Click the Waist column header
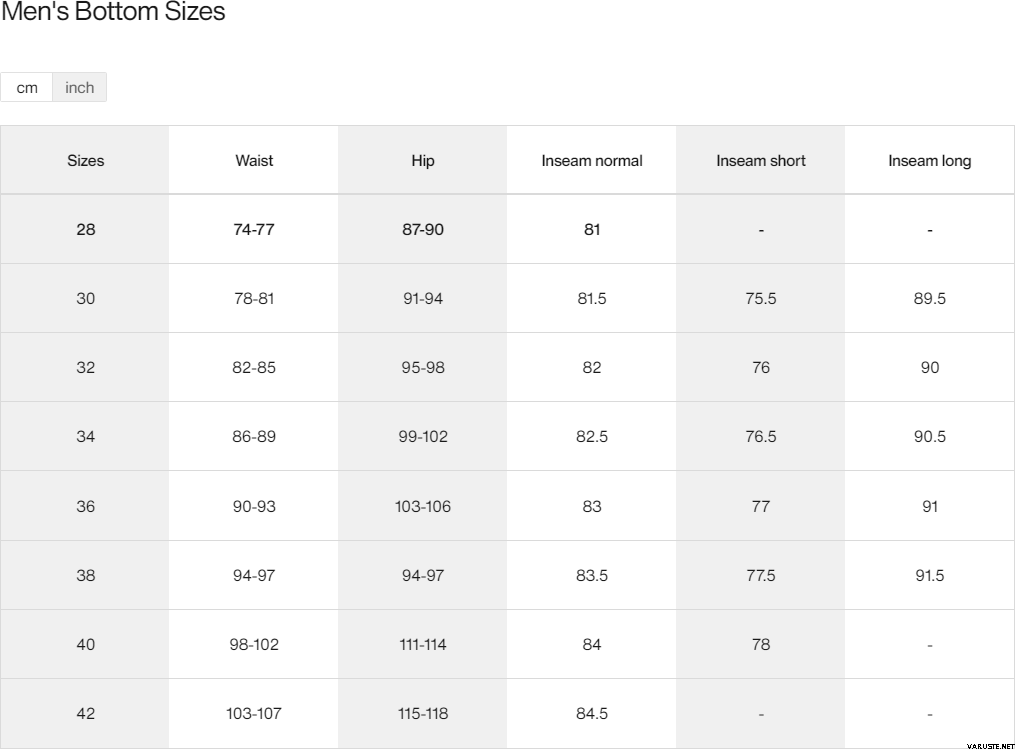Viewport: 1015px width, 749px height. click(x=254, y=160)
